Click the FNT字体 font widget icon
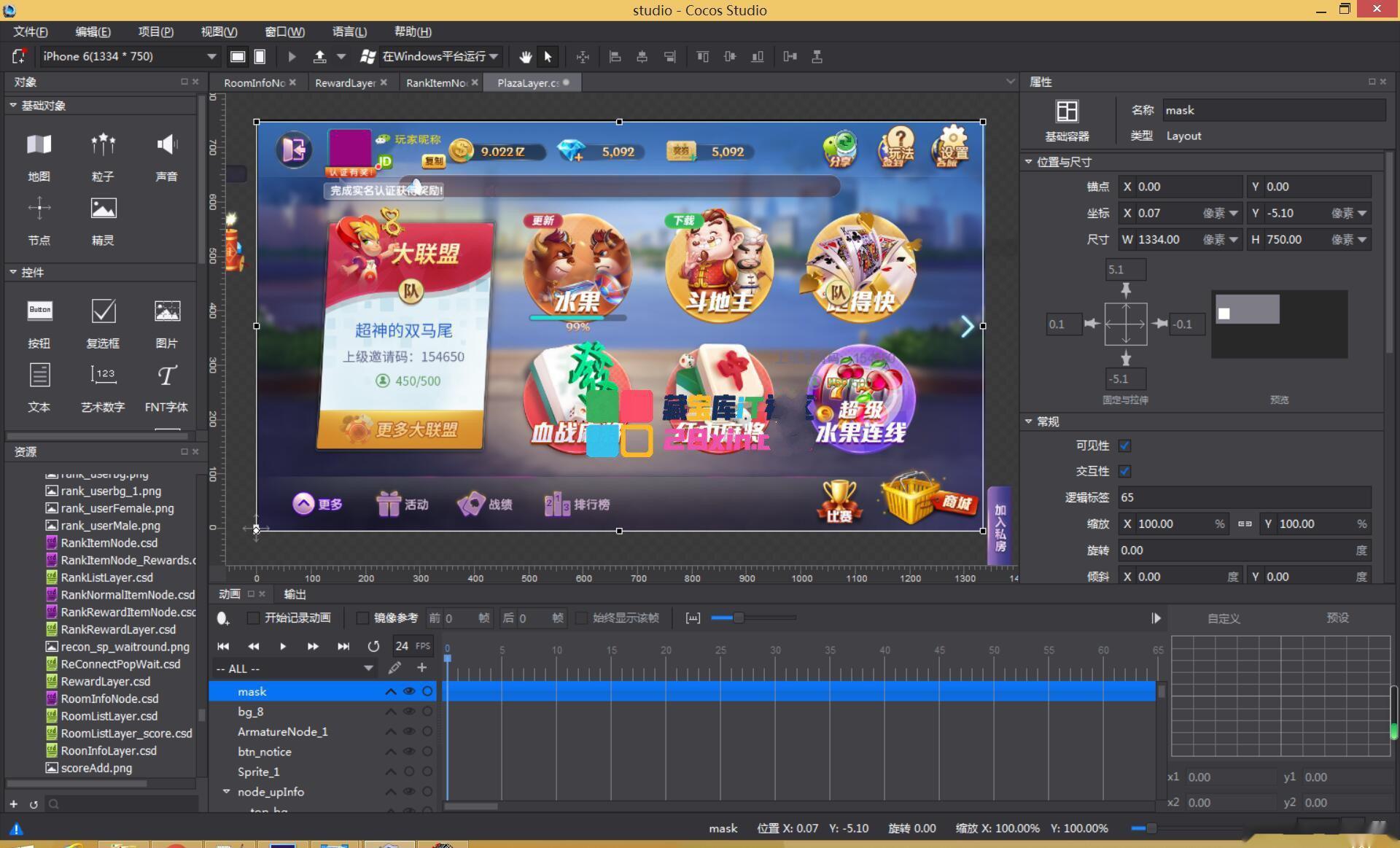 coord(166,376)
